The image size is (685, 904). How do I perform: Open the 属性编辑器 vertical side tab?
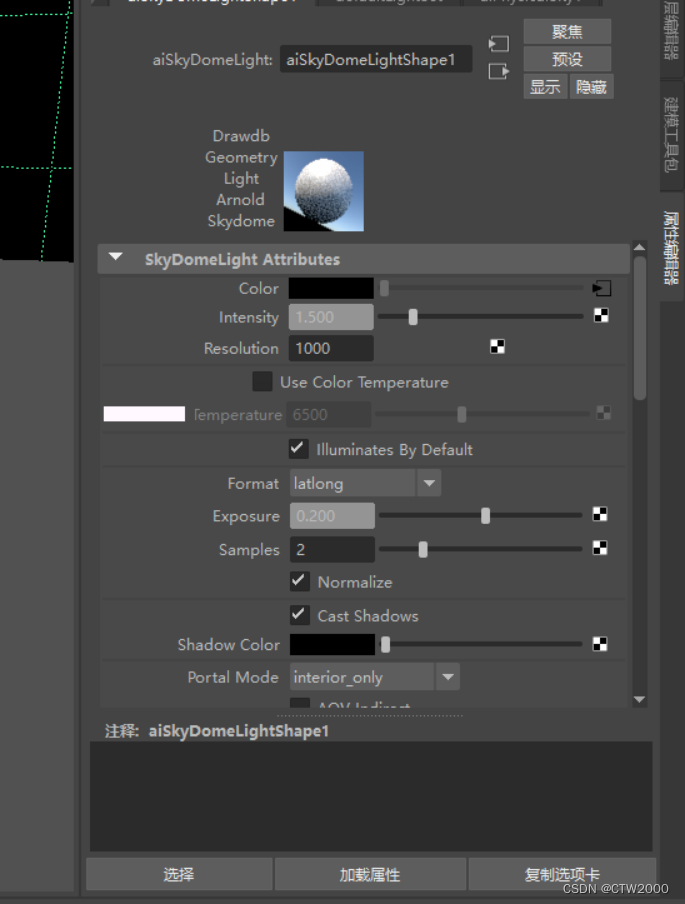[x=672, y=248]
